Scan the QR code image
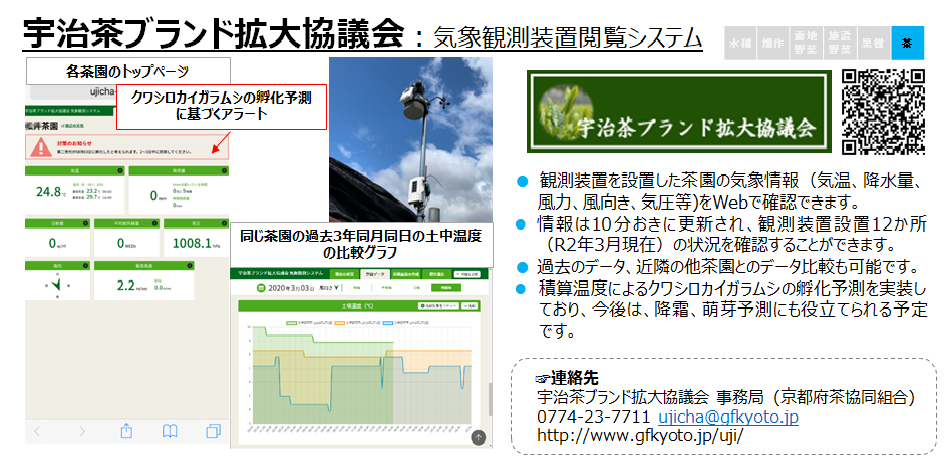949x462 pixels. tap(884, 111)
